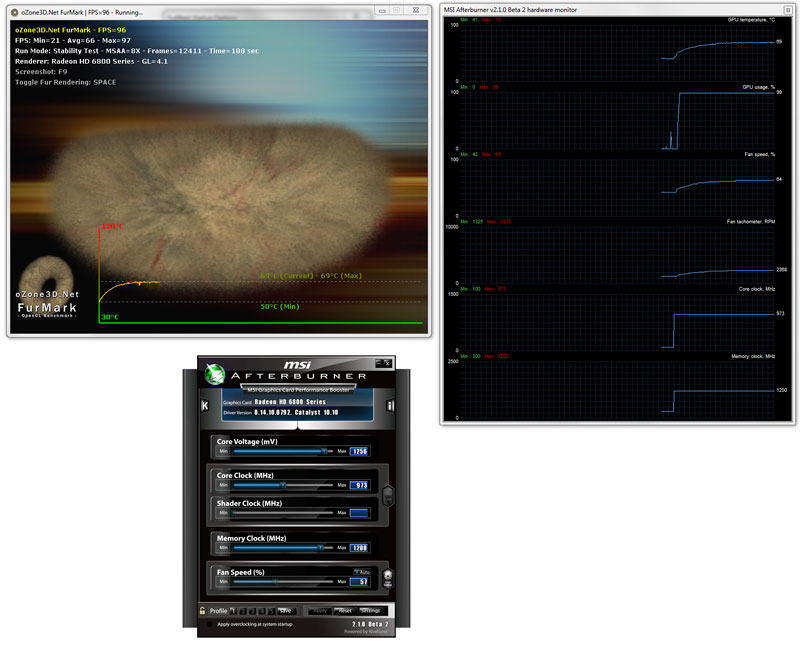Click the green MSI Afterburner logo
The height and width of the screenshot is (646, 800).
coord(213,374)
